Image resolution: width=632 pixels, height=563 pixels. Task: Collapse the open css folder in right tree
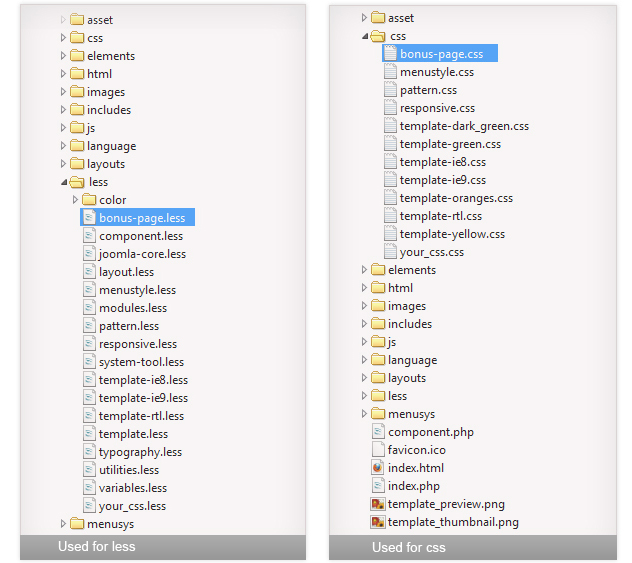point(365,37)
